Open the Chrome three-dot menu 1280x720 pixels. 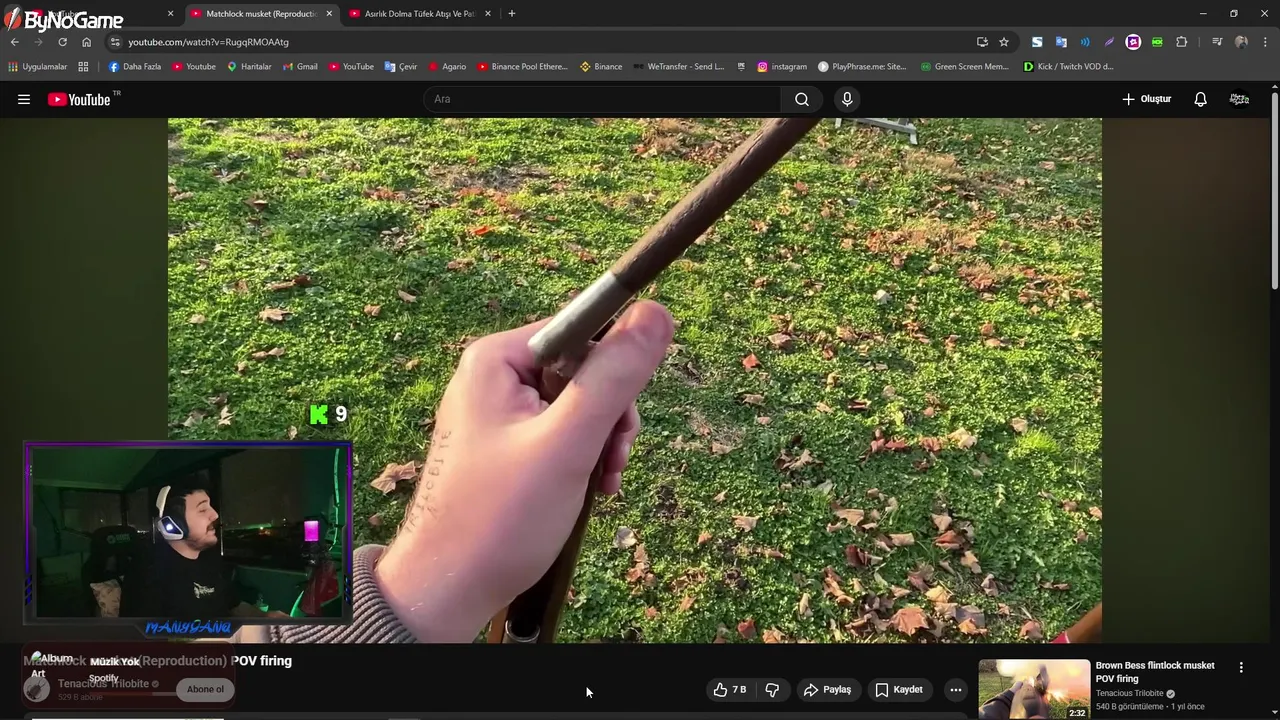[x=1266, y=42]
